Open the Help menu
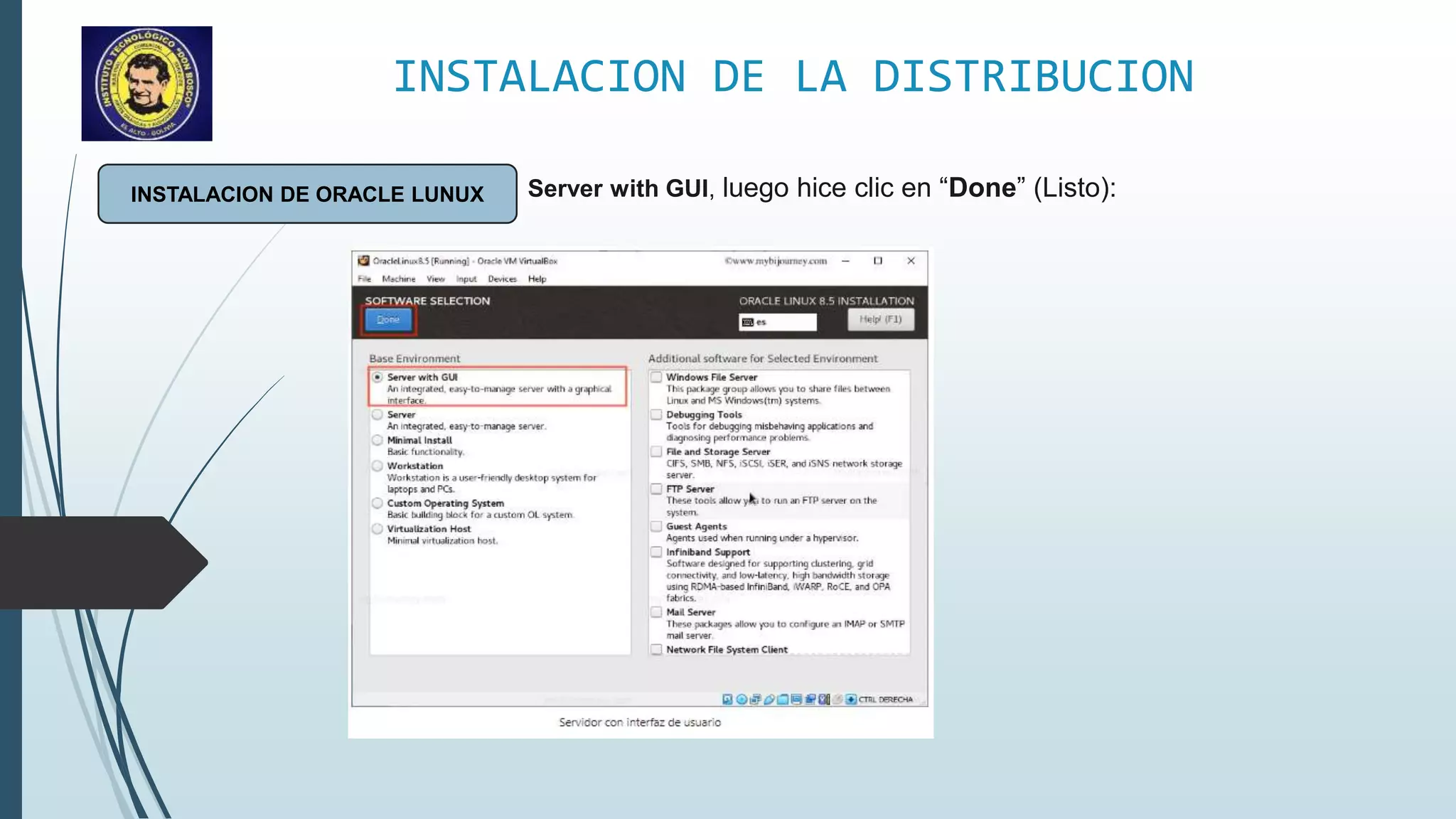 click(x=537, y=279)
